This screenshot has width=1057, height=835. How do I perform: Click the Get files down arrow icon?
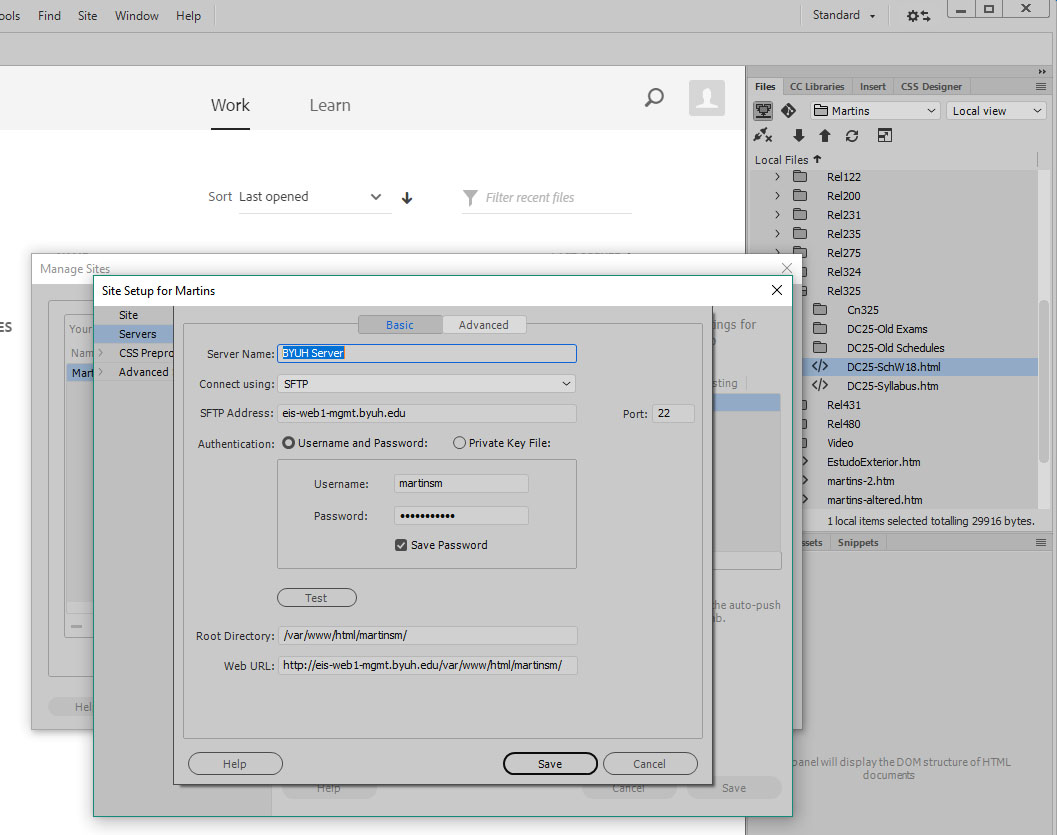[x=798, y=136]
